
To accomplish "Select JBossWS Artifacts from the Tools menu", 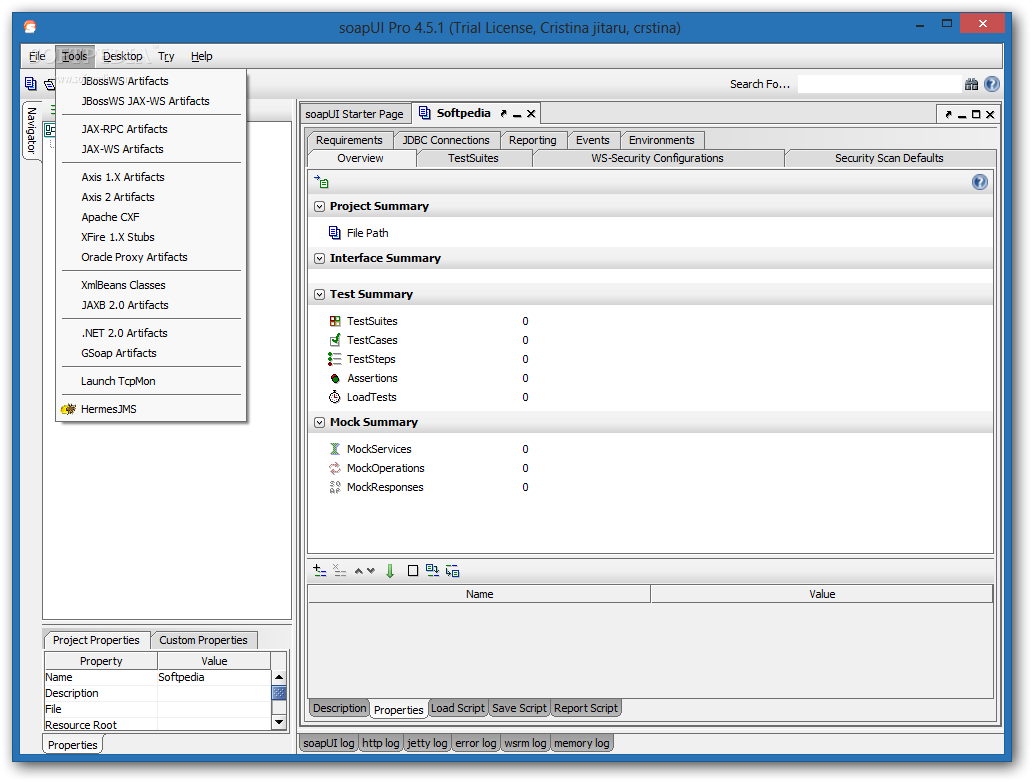I will pos(125,81).
